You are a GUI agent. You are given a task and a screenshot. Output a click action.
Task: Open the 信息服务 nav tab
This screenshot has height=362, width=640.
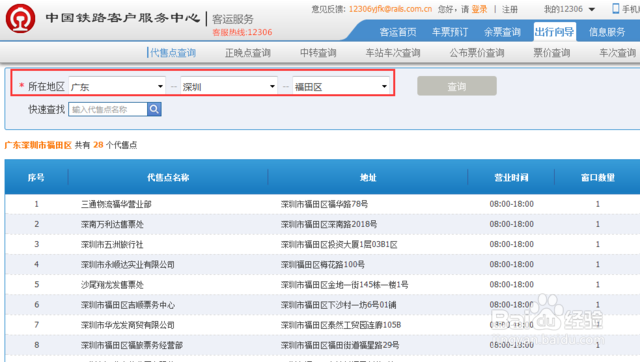[607, 32]
